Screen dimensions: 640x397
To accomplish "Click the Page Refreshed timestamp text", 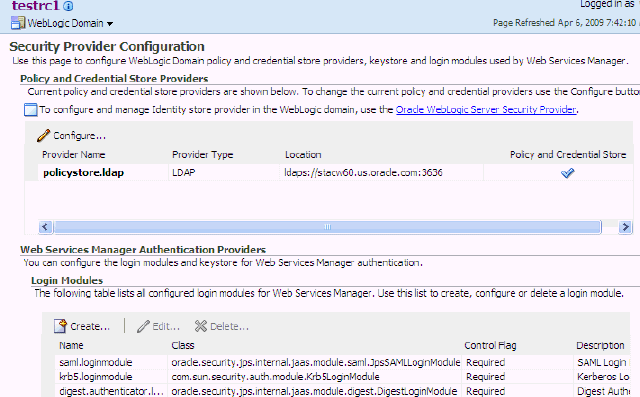I will [566, 22].
